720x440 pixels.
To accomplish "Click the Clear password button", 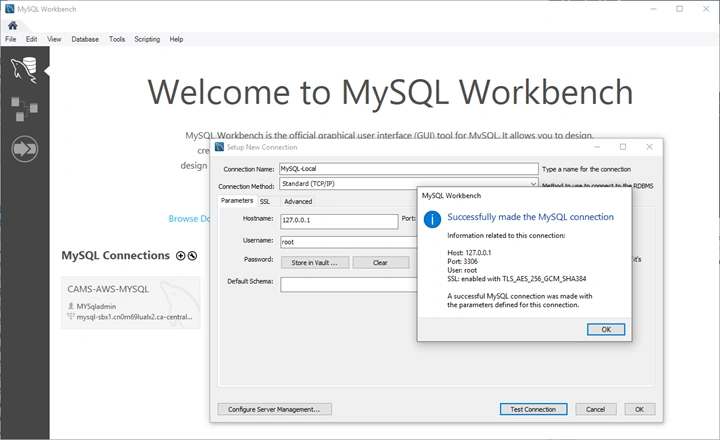I will [381, 263].
